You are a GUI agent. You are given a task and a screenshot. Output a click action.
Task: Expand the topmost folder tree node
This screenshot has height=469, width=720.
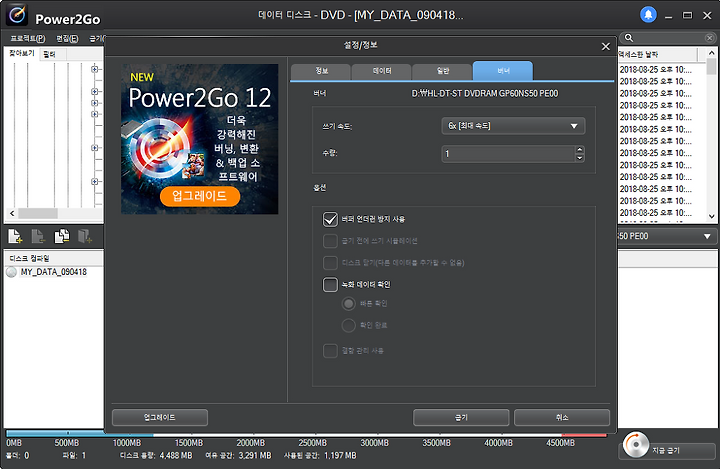pyautogui.click(x=95, y=69)
